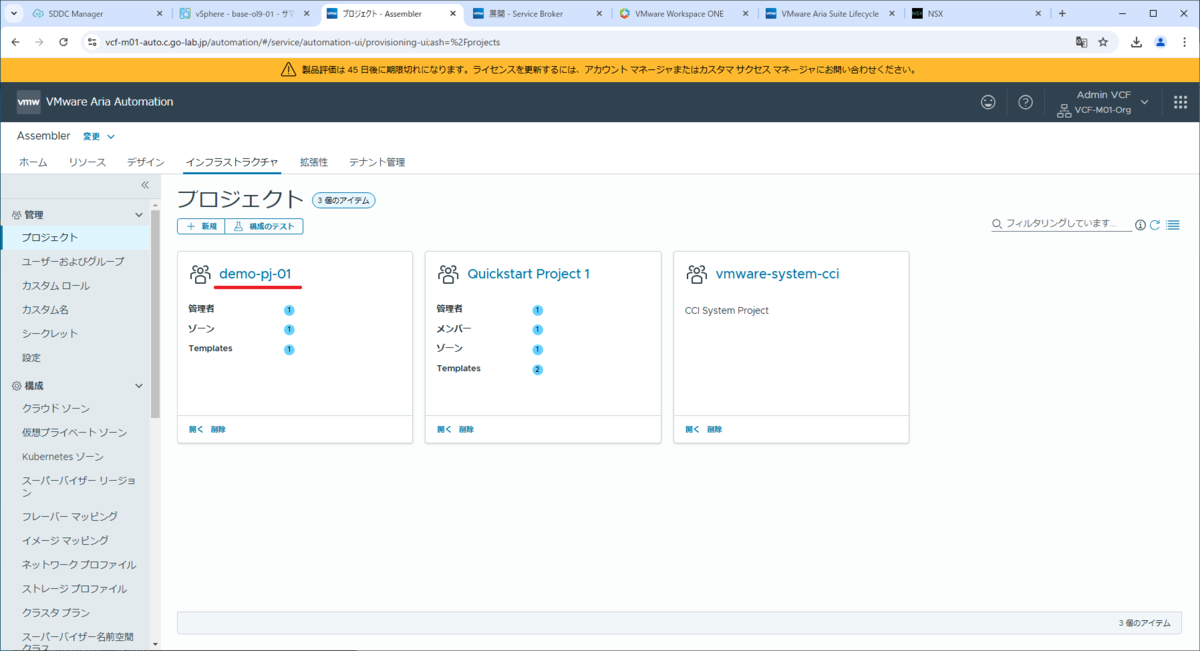The height and width of the screenshot is (651, 1200).
Task: Click the organization hierarchy icon
Action: point(1064,110)
